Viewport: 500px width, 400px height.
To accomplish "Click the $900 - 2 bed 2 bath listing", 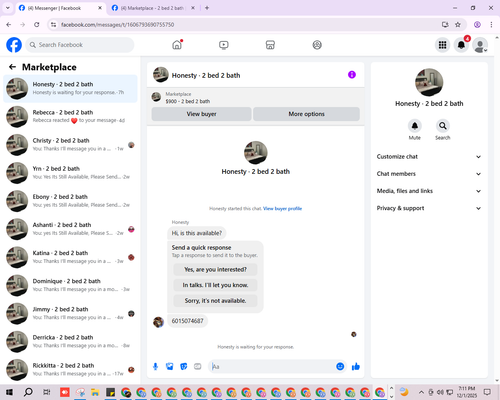I will [188, 101].
